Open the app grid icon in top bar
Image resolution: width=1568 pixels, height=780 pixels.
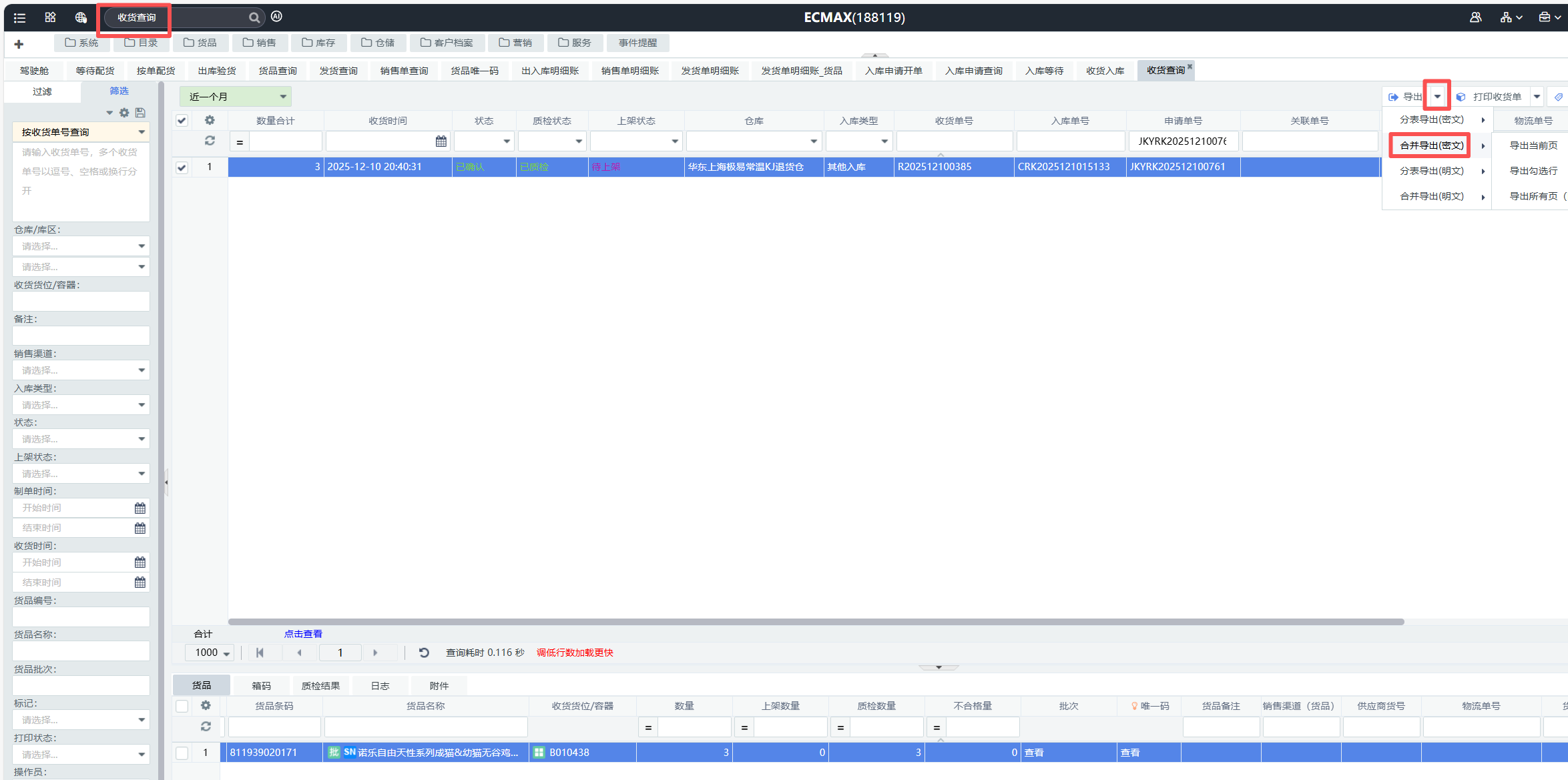[50, 17]
